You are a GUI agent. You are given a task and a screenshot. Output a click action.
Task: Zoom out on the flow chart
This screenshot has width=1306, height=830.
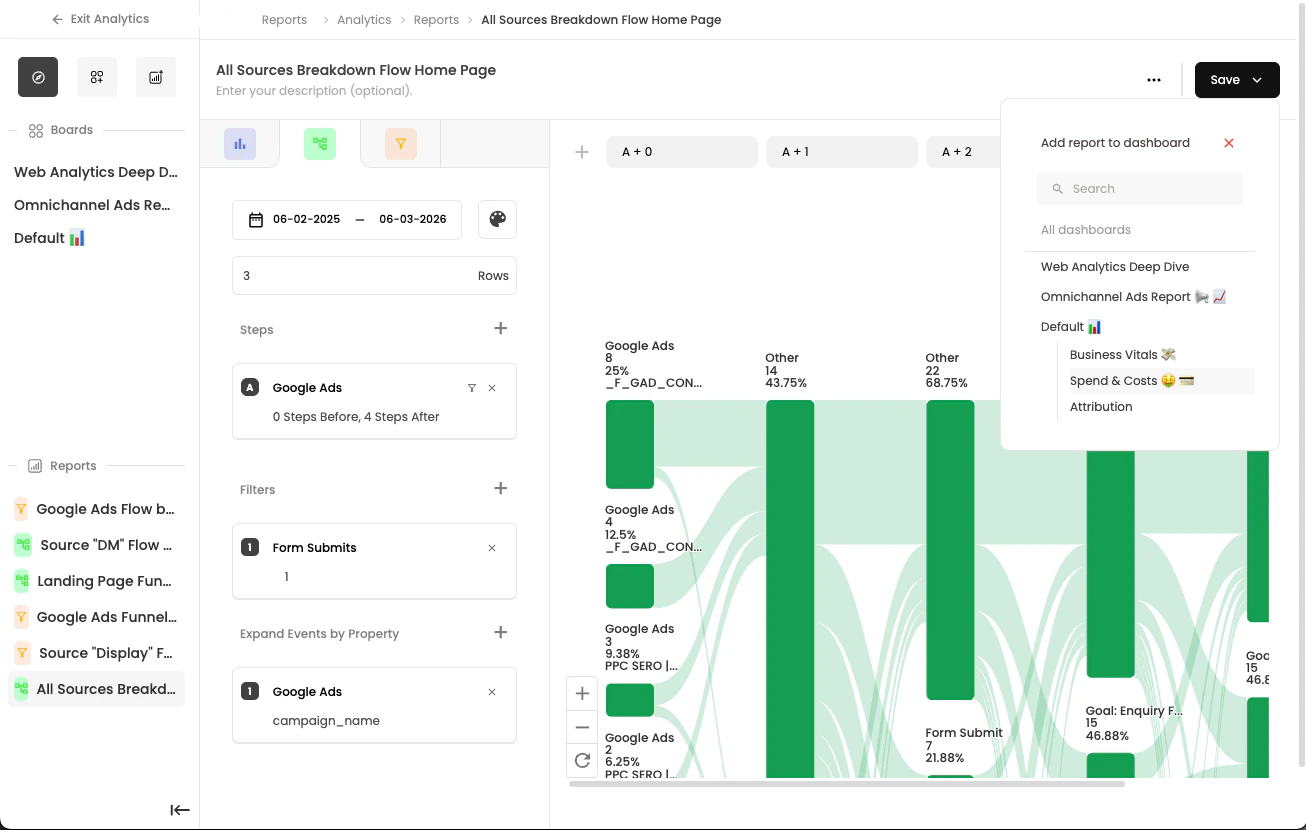(583, 727)
